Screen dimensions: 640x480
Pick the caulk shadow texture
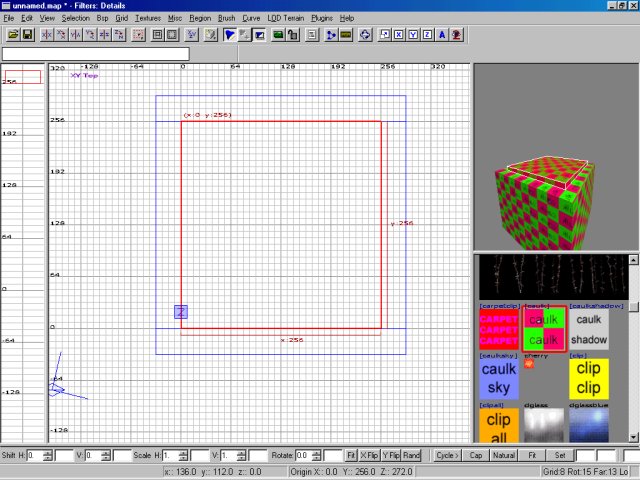click(x=589, y=328)
